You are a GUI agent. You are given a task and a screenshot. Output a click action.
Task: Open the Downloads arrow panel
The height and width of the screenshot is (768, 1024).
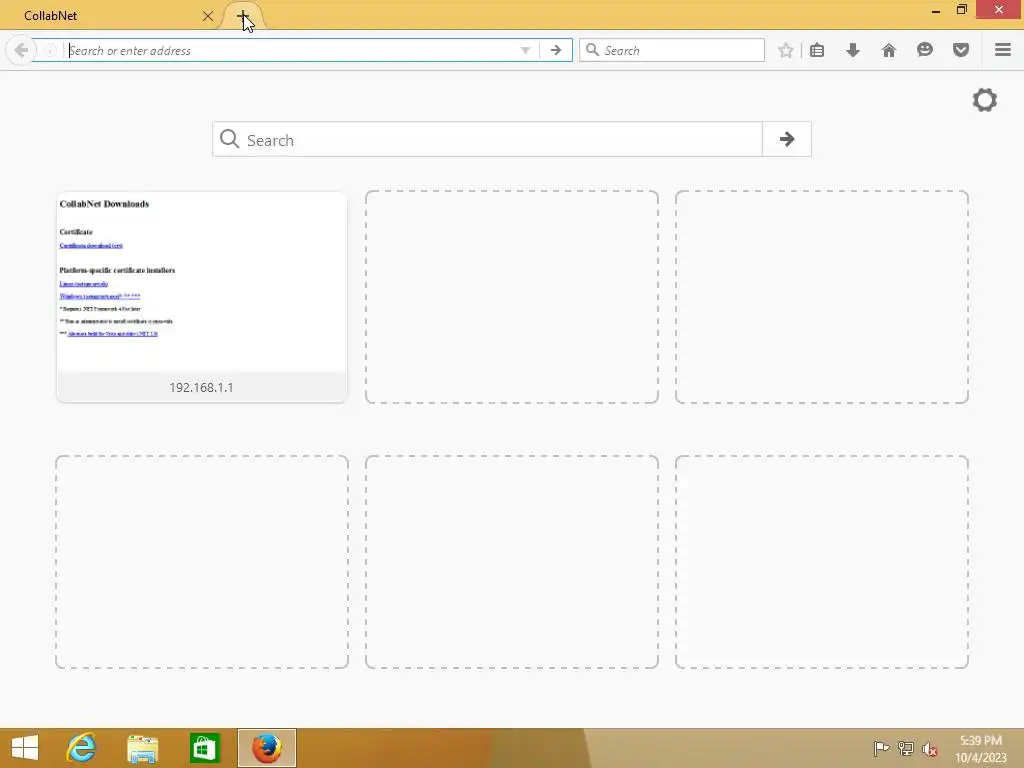pos(853,50)
